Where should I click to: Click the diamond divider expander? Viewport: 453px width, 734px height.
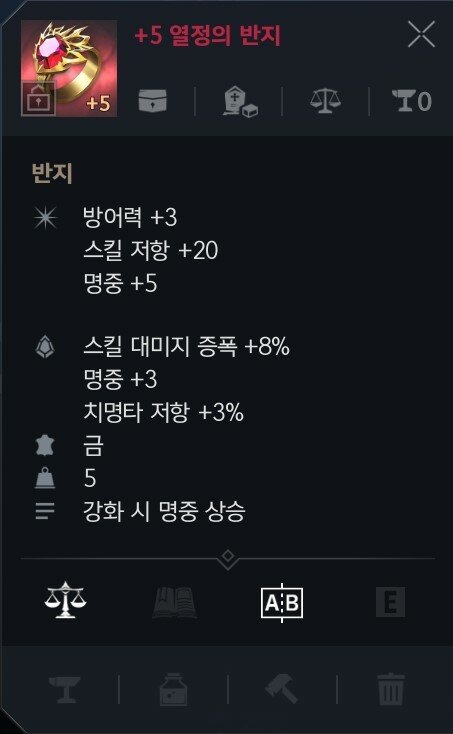[228, 558]
